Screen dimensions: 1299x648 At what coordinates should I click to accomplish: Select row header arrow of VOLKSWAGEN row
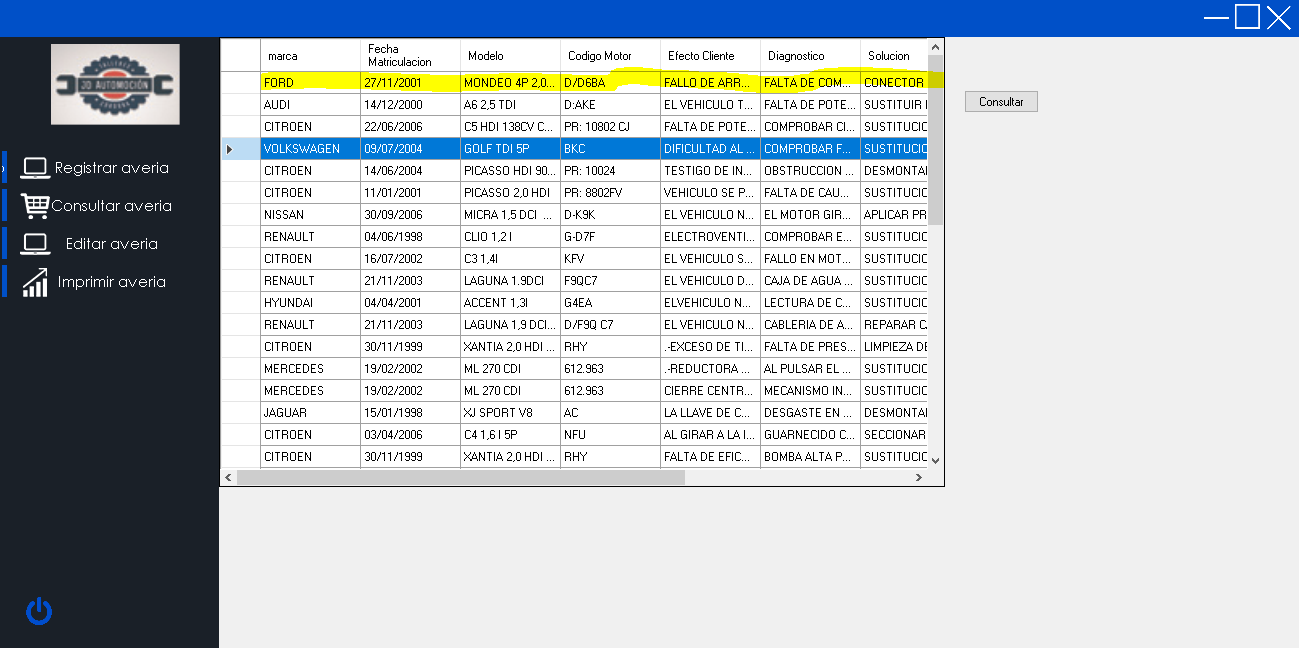coord(240,149)
